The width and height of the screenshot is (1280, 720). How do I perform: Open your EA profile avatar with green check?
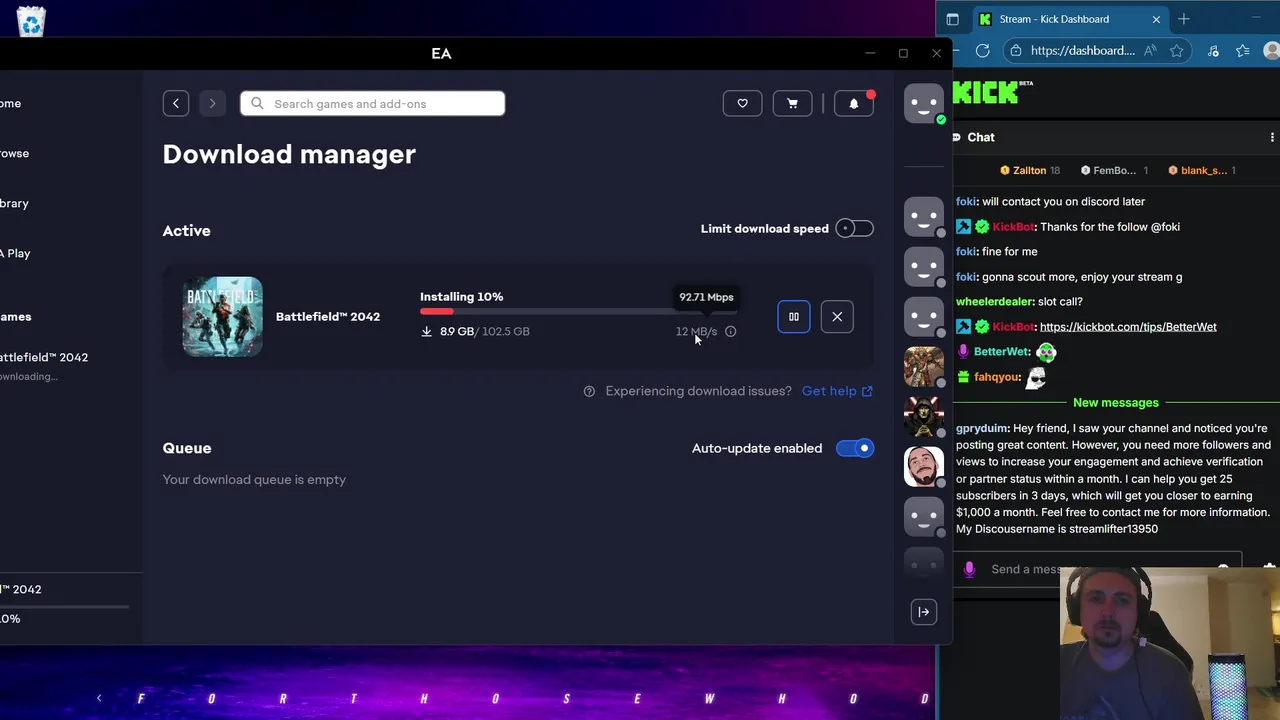pos(924,103)
